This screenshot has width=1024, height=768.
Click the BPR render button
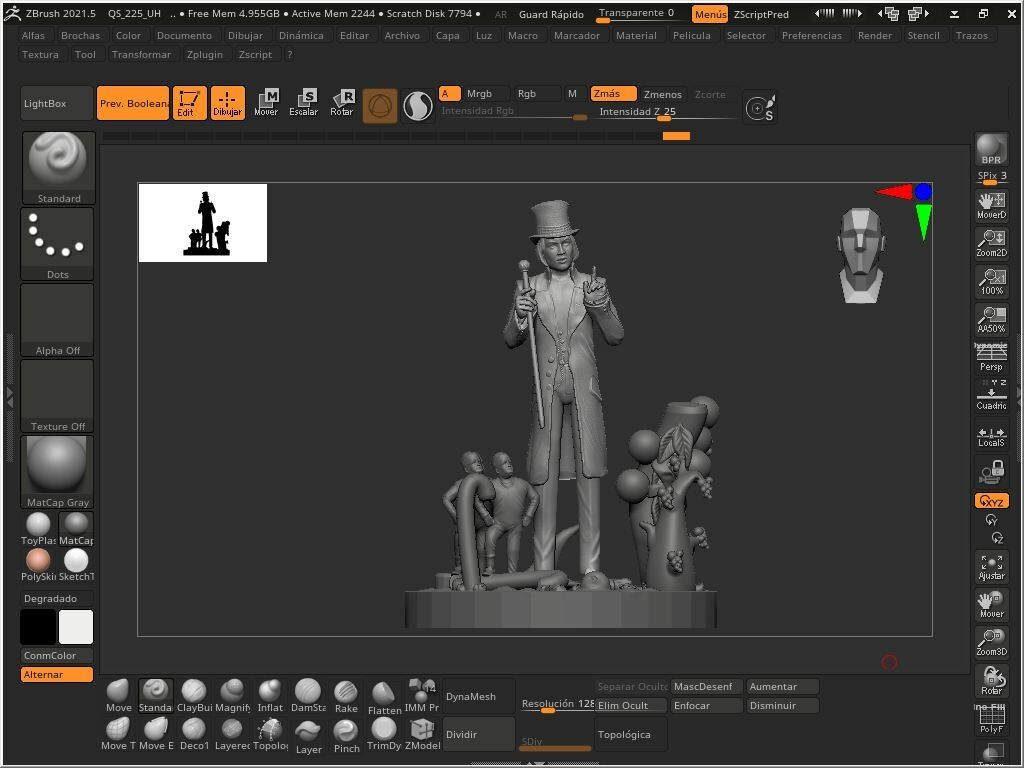991,150
